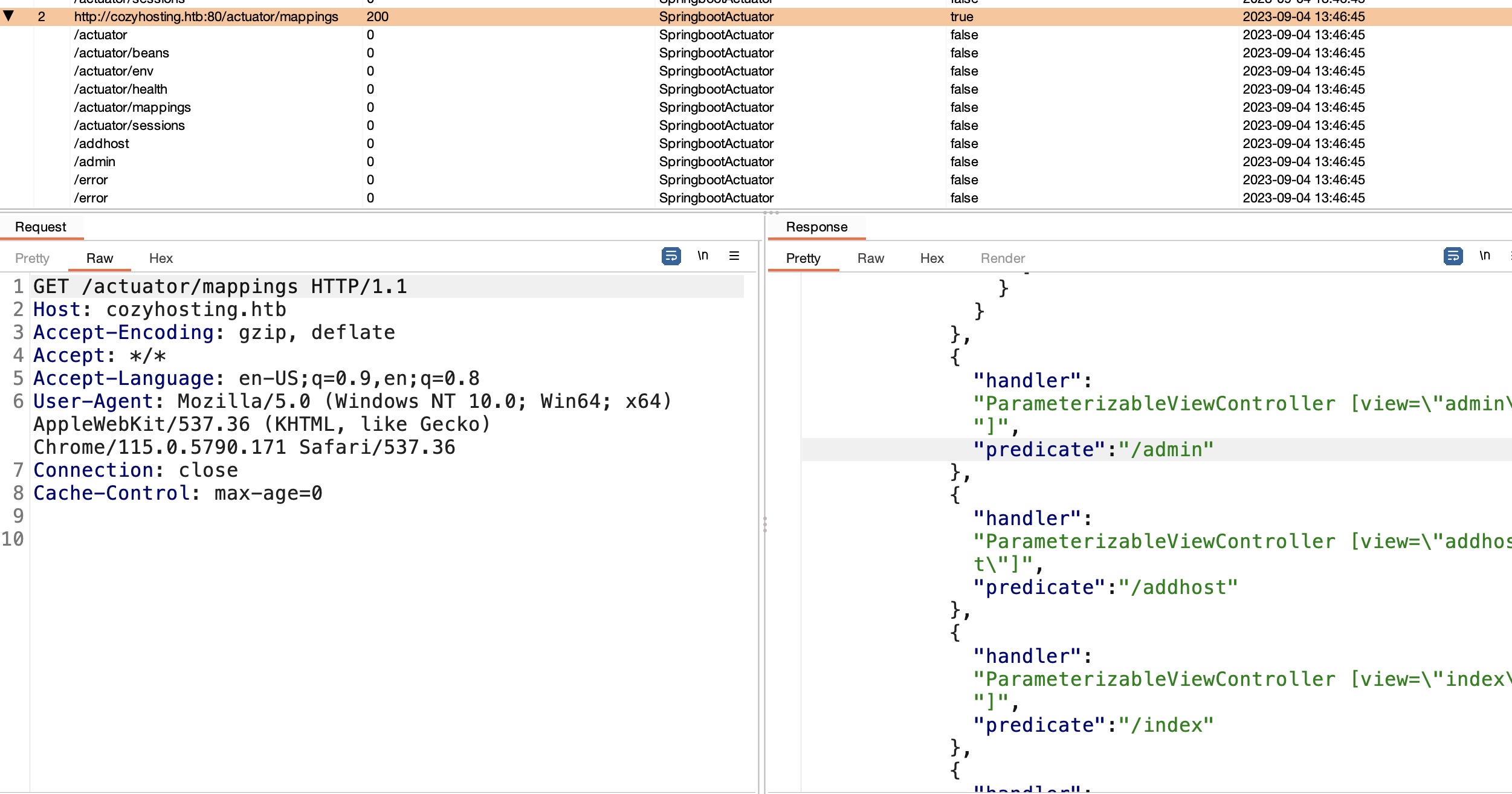Open the Response Raw tab
This screenshot has height=794, width=1512.
point(870,259)
